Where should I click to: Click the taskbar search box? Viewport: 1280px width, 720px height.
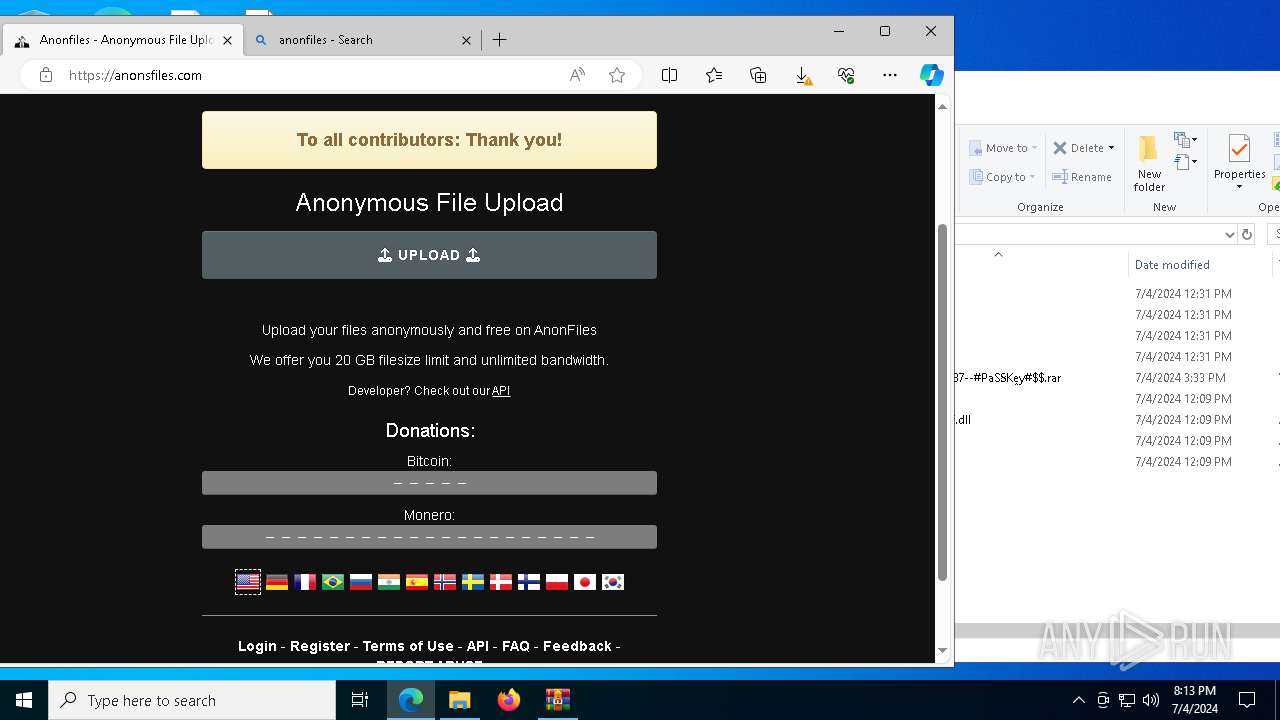click(192, 700)
